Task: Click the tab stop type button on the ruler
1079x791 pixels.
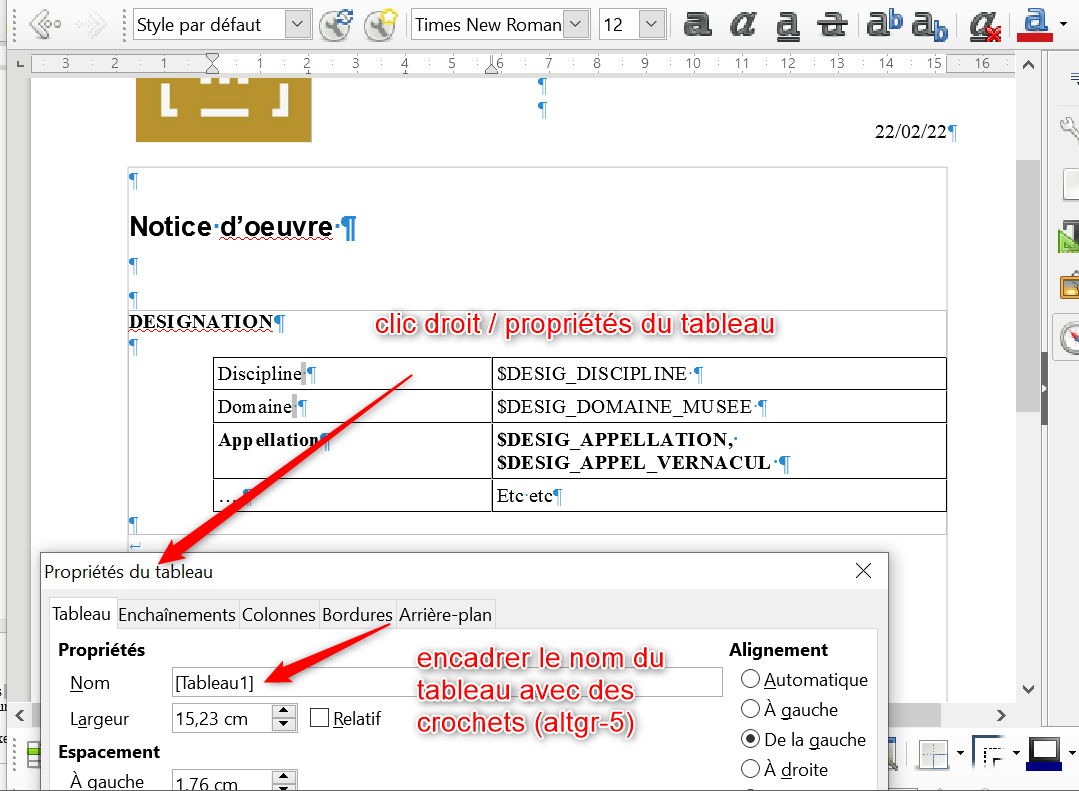Action: (20, 64)
